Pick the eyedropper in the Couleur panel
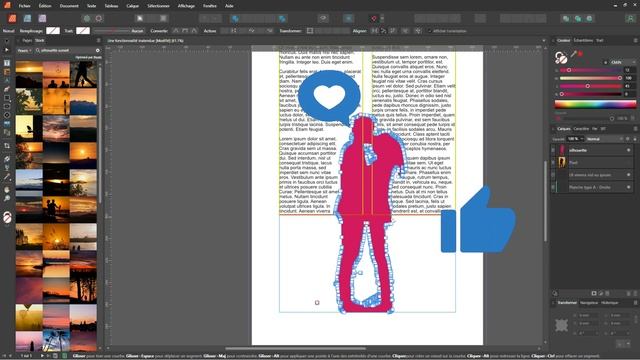 [573, 53]
